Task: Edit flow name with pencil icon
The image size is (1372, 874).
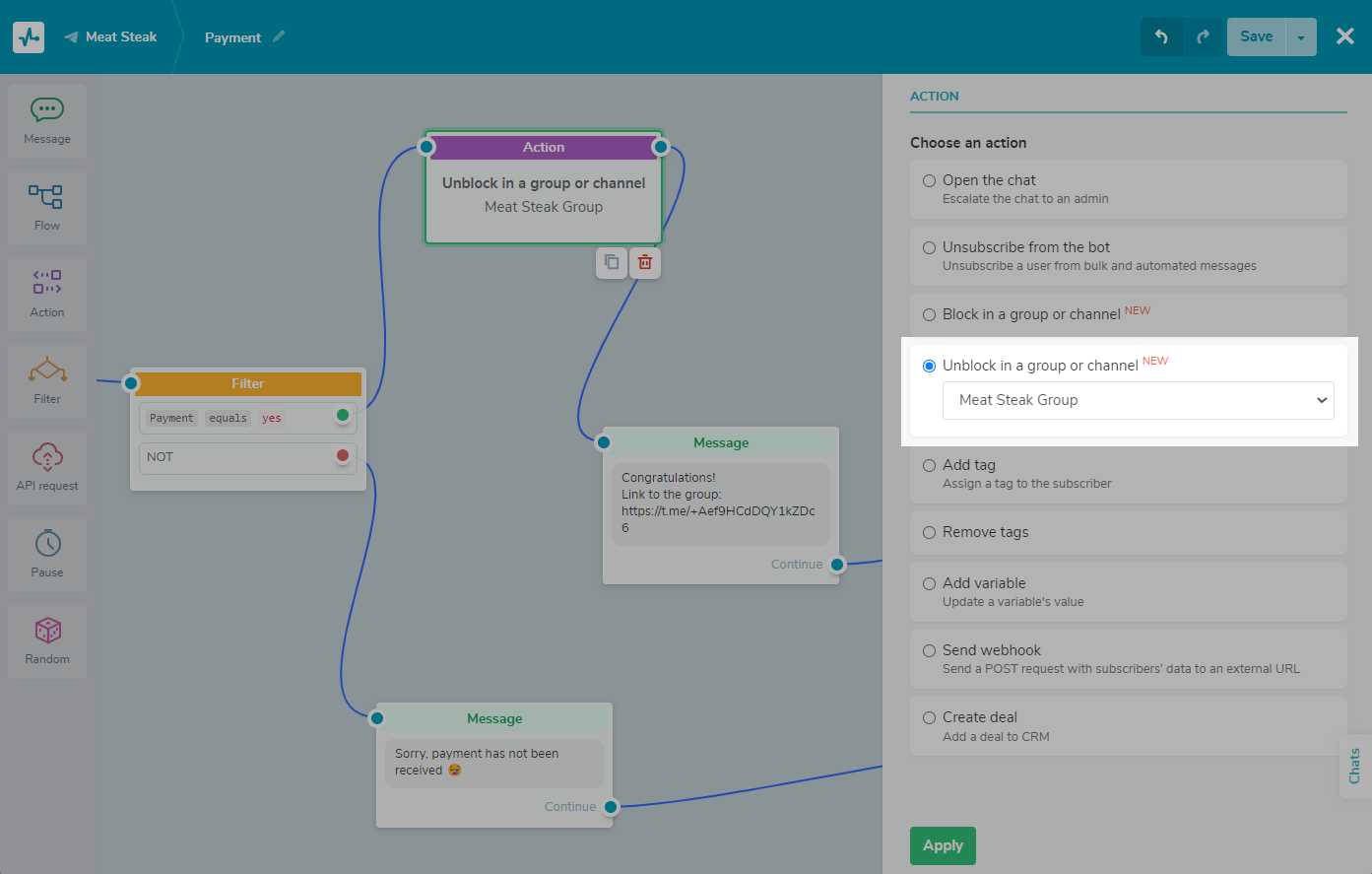Action: tap(279, 36)
